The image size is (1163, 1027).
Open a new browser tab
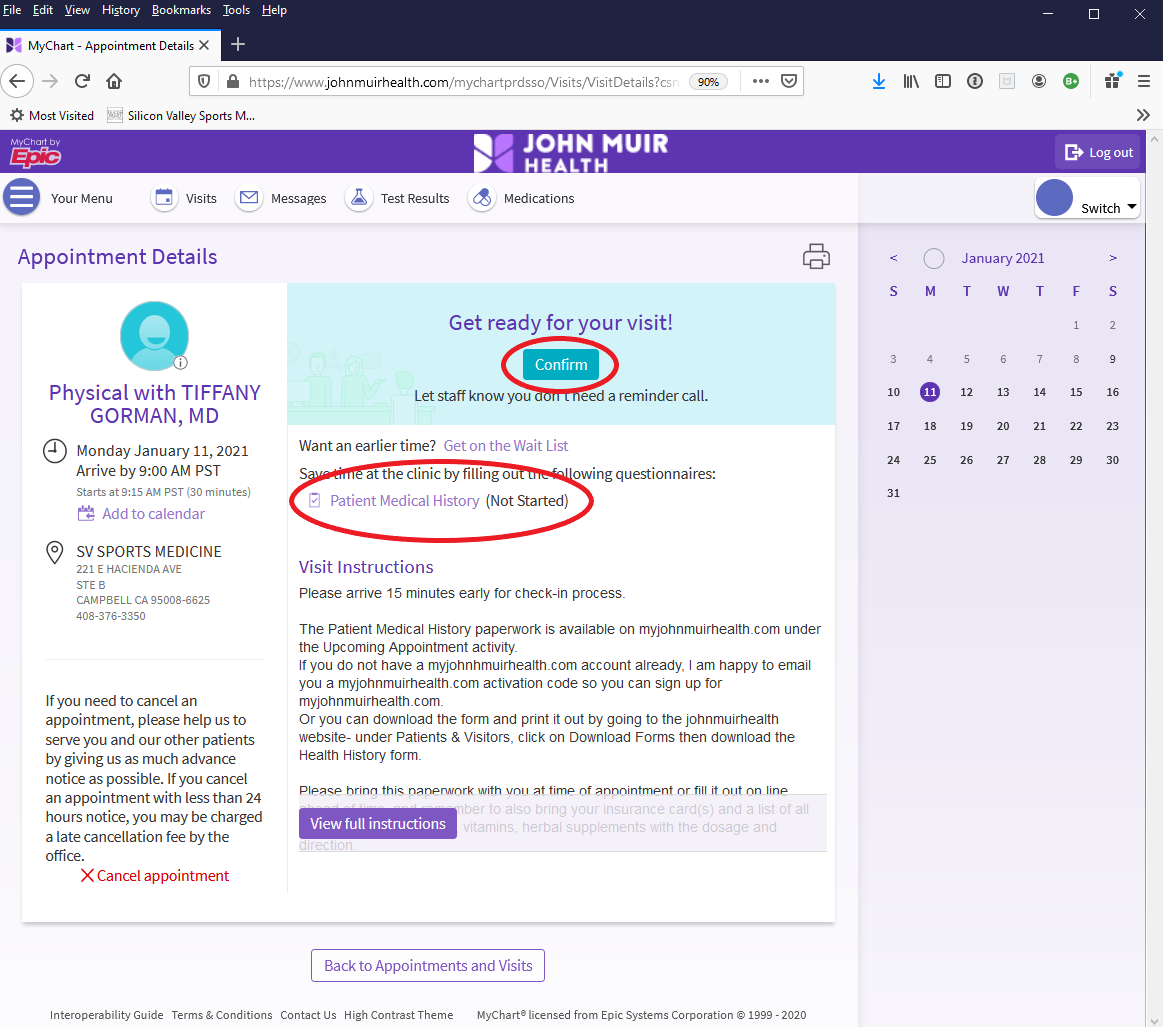coord(238,44)
